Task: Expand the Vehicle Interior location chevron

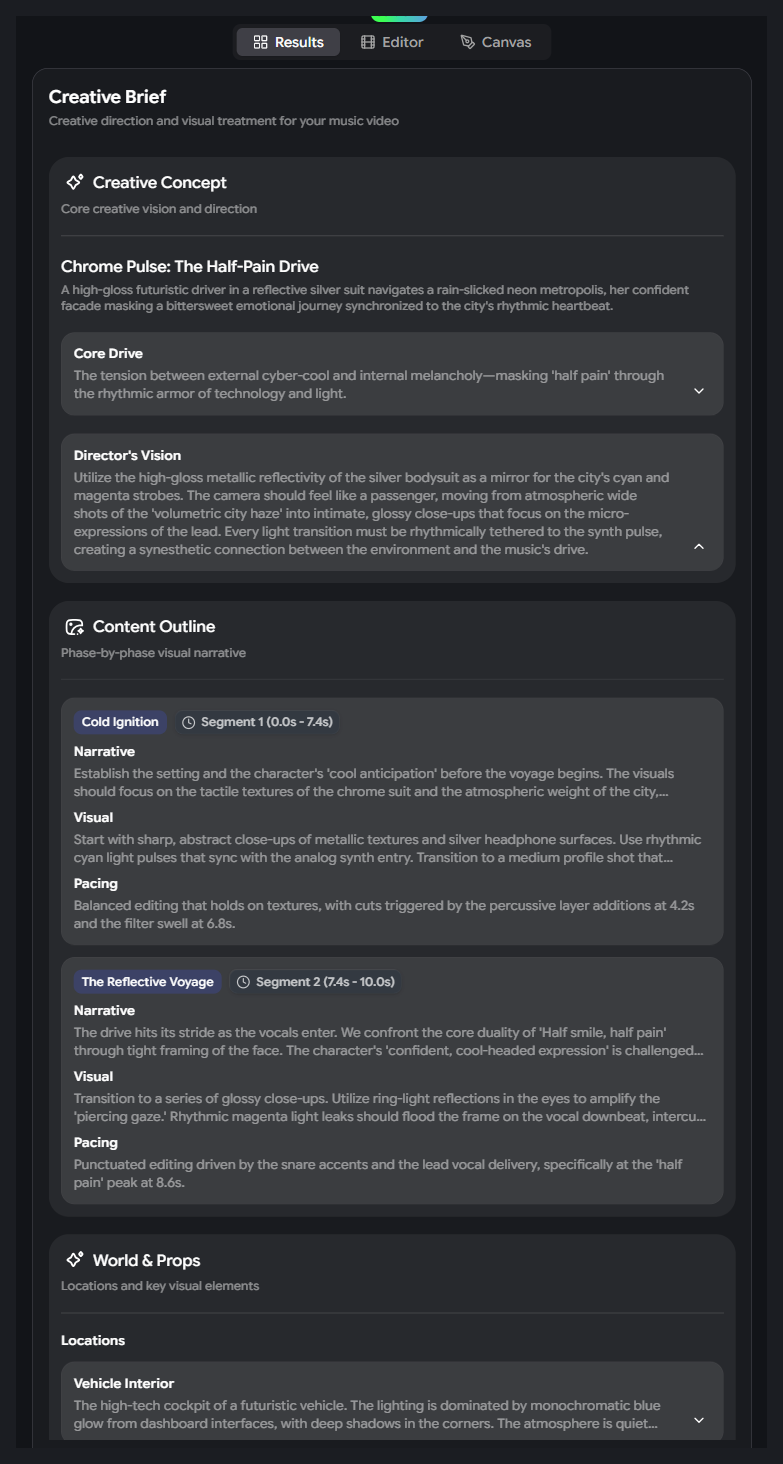Action: coord(699,1420)
